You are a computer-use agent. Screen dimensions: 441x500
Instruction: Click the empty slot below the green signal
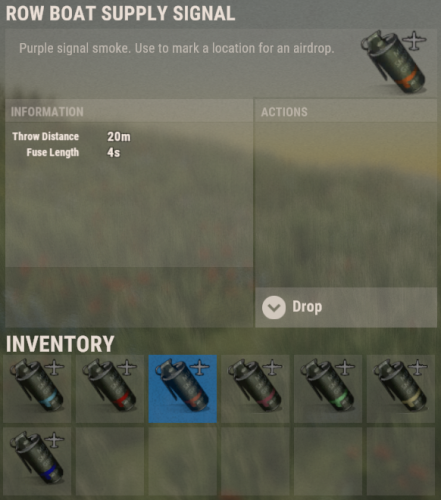[328, 462]
